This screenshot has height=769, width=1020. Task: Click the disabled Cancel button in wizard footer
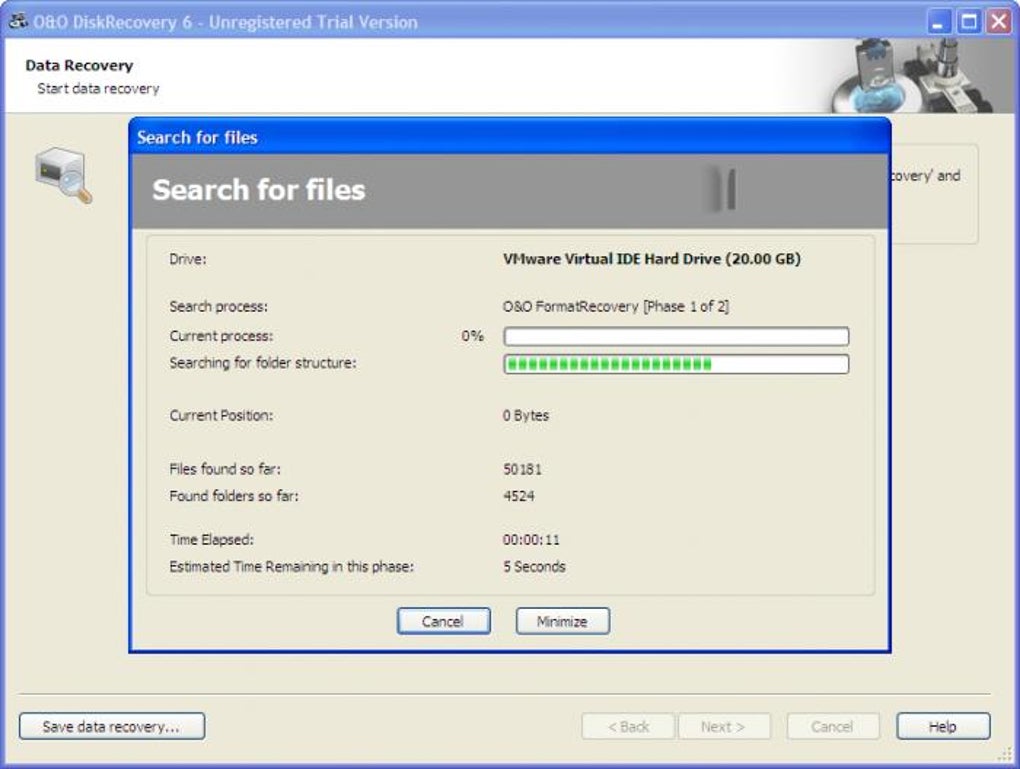[833, 726]
